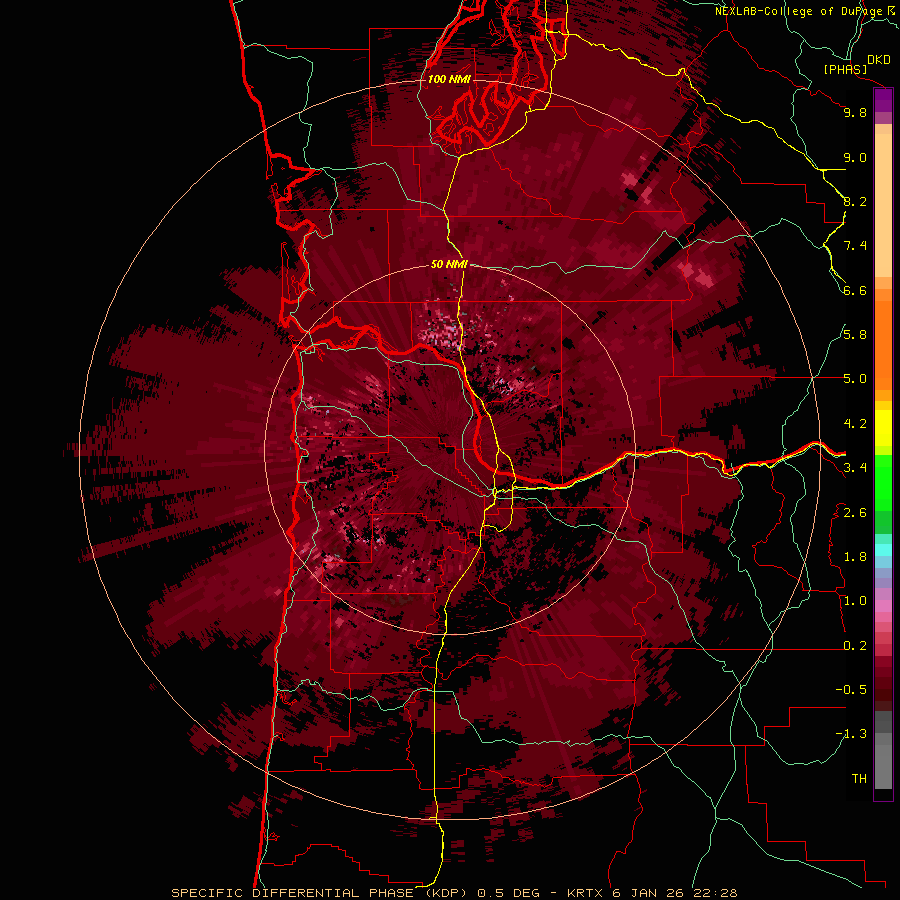Pick the cyan segment of the color bar
The height and width of the screenshot is (900, 900).
[x=883, y=549]
